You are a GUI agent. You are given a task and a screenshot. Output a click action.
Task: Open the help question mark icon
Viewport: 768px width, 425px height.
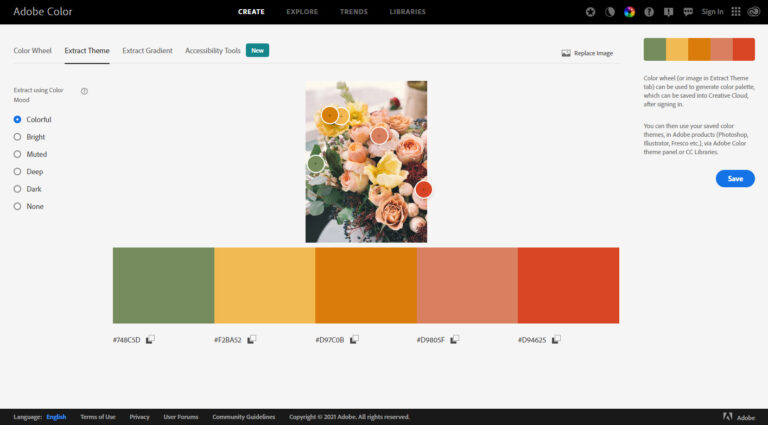point(649,12)
